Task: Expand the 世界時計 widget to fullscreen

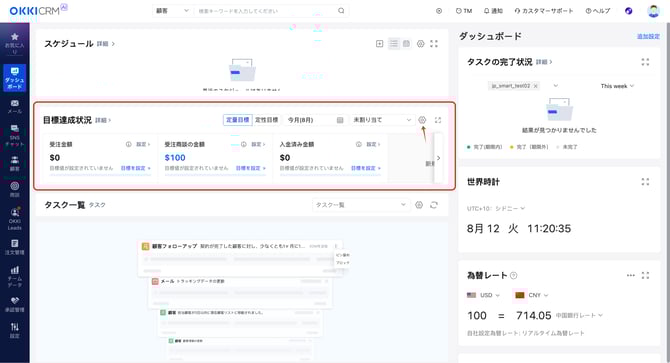Action: pyautogui.click(x=645, y=182)
